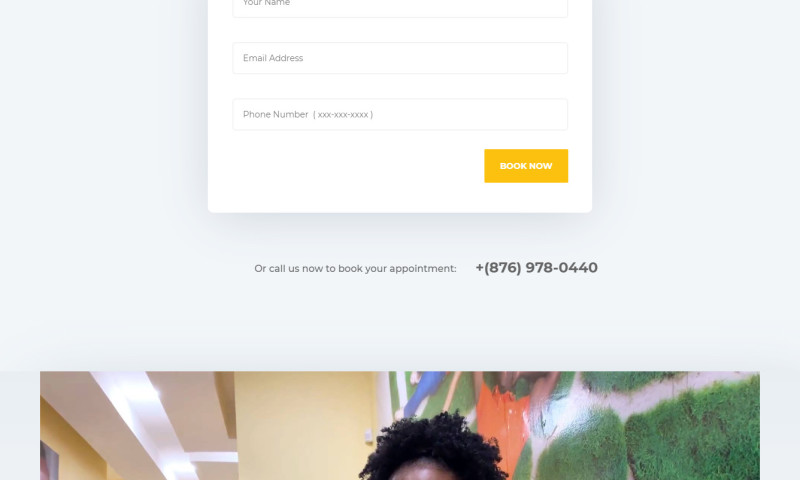
Task: Focus the Email Address input field
Action: [x=400, y=58]
